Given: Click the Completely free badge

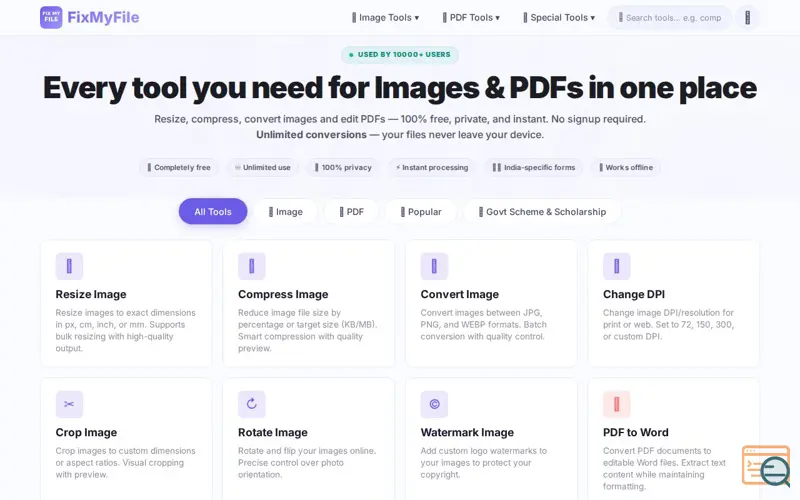Looking at the screenshot, I should (179, 167).
